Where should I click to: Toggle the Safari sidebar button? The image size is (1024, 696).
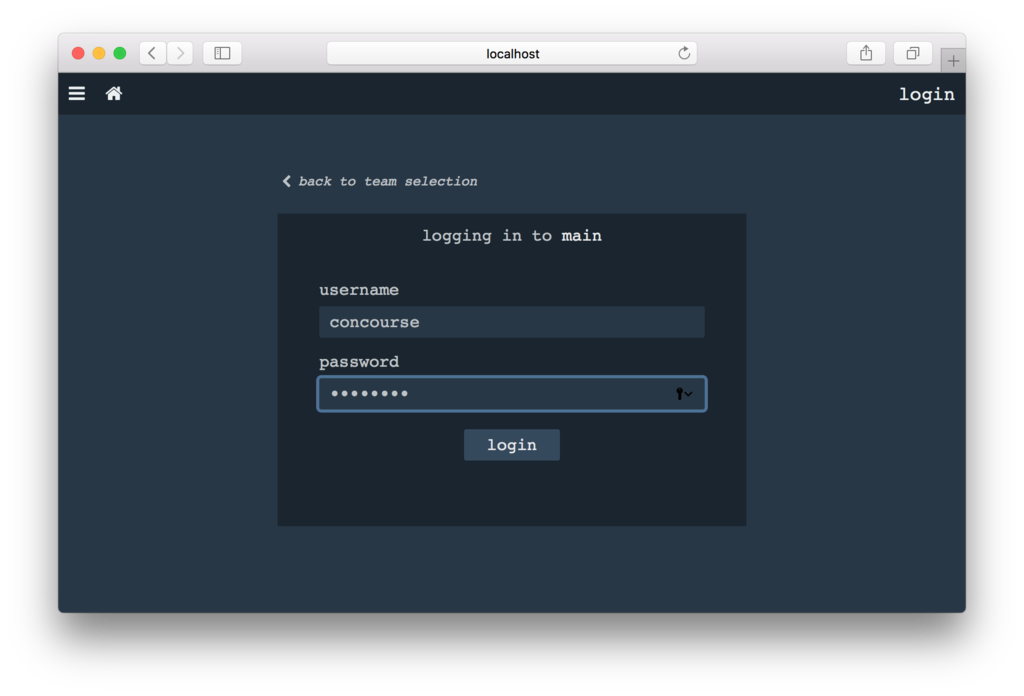point(222,53)
